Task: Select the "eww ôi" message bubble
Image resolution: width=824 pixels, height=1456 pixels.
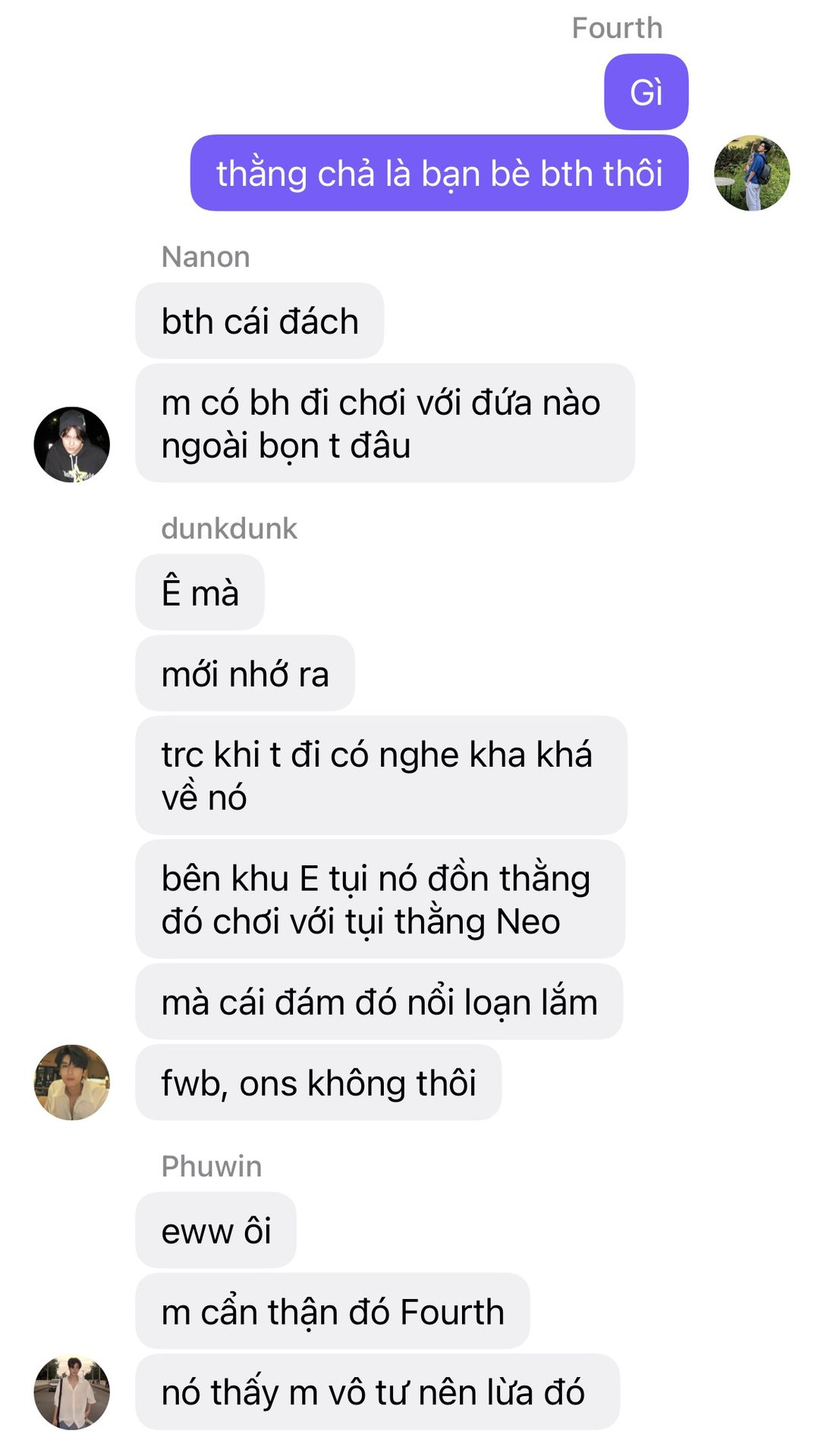Action: (216, 1230)
